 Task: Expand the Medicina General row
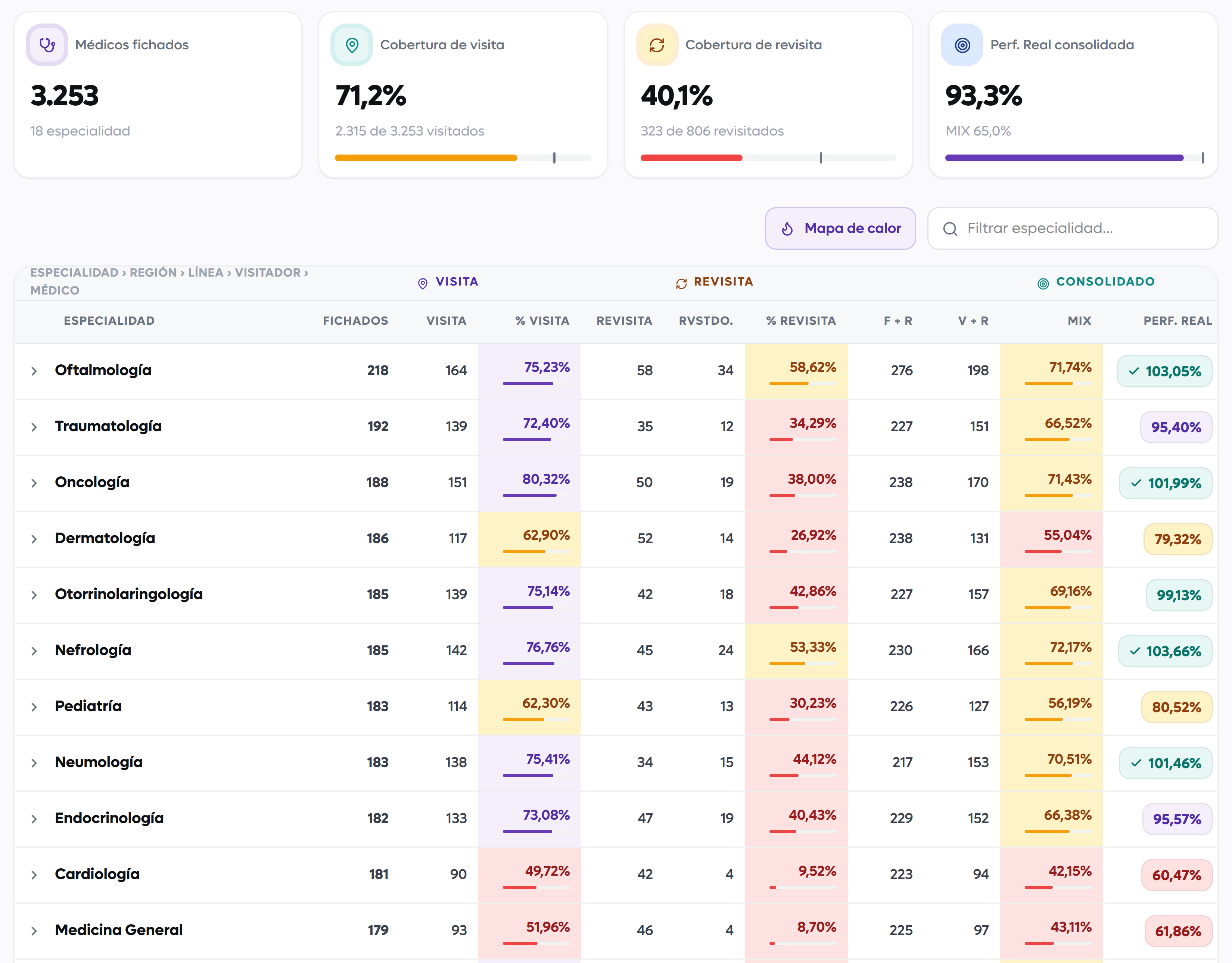click(x=34, y=931)
